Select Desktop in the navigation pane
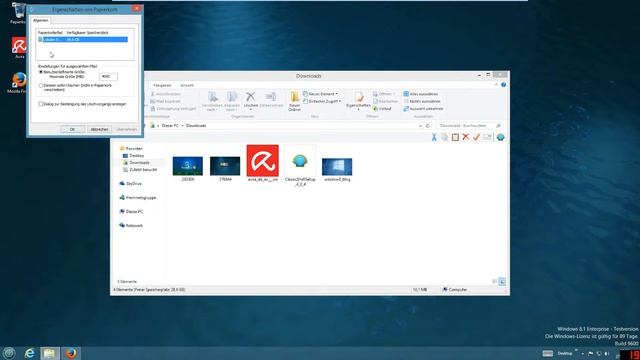This screenshot has height=360, width=640. [x=133, y=156]
